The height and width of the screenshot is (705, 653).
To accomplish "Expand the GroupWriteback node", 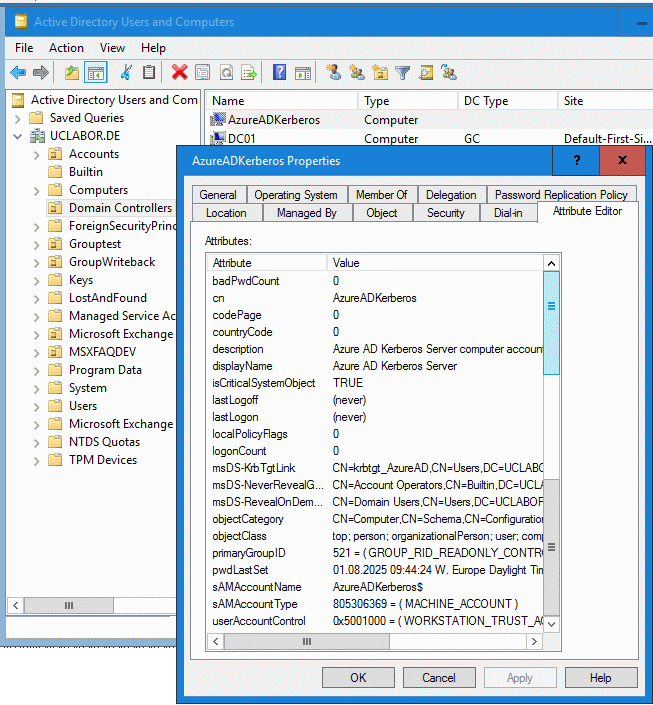I will tap(36, 263).
